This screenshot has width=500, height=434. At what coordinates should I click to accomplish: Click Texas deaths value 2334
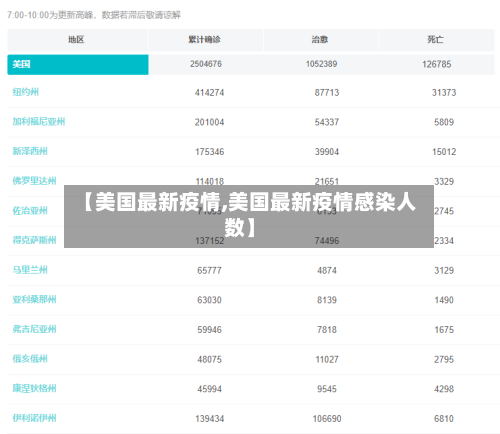tap(444, 241)
